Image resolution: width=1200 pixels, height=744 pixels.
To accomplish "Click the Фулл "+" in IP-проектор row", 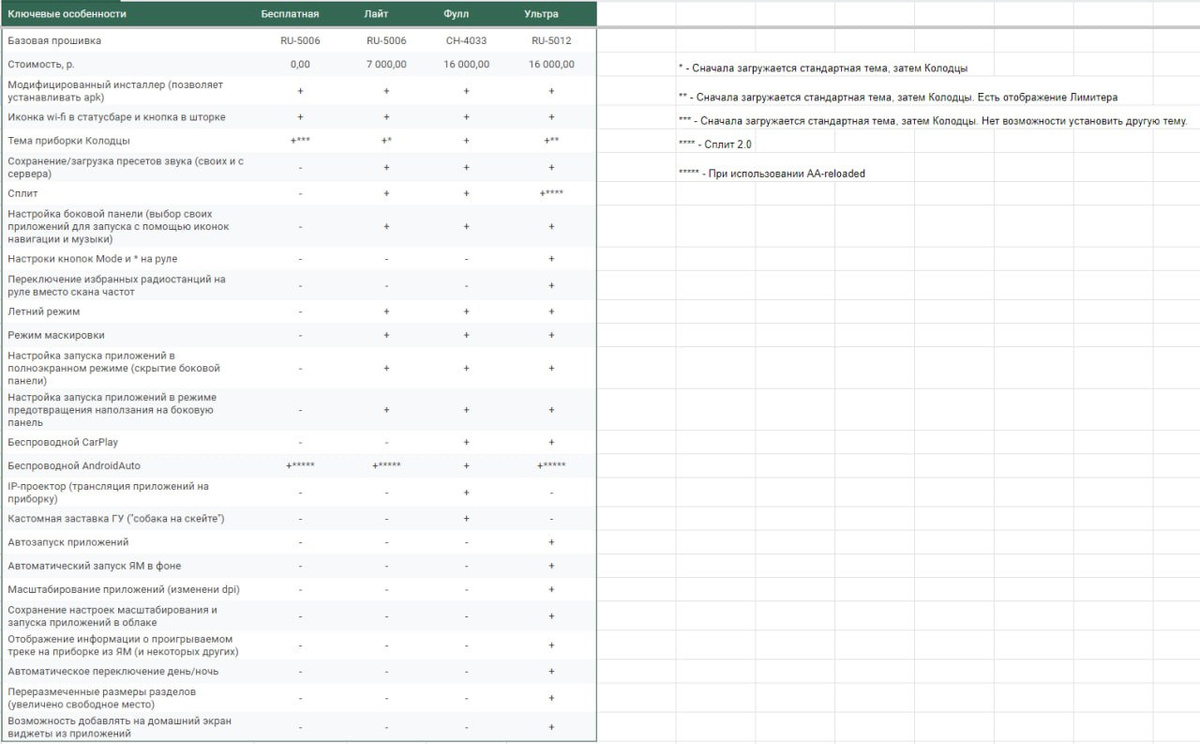I will coord(467,492).
